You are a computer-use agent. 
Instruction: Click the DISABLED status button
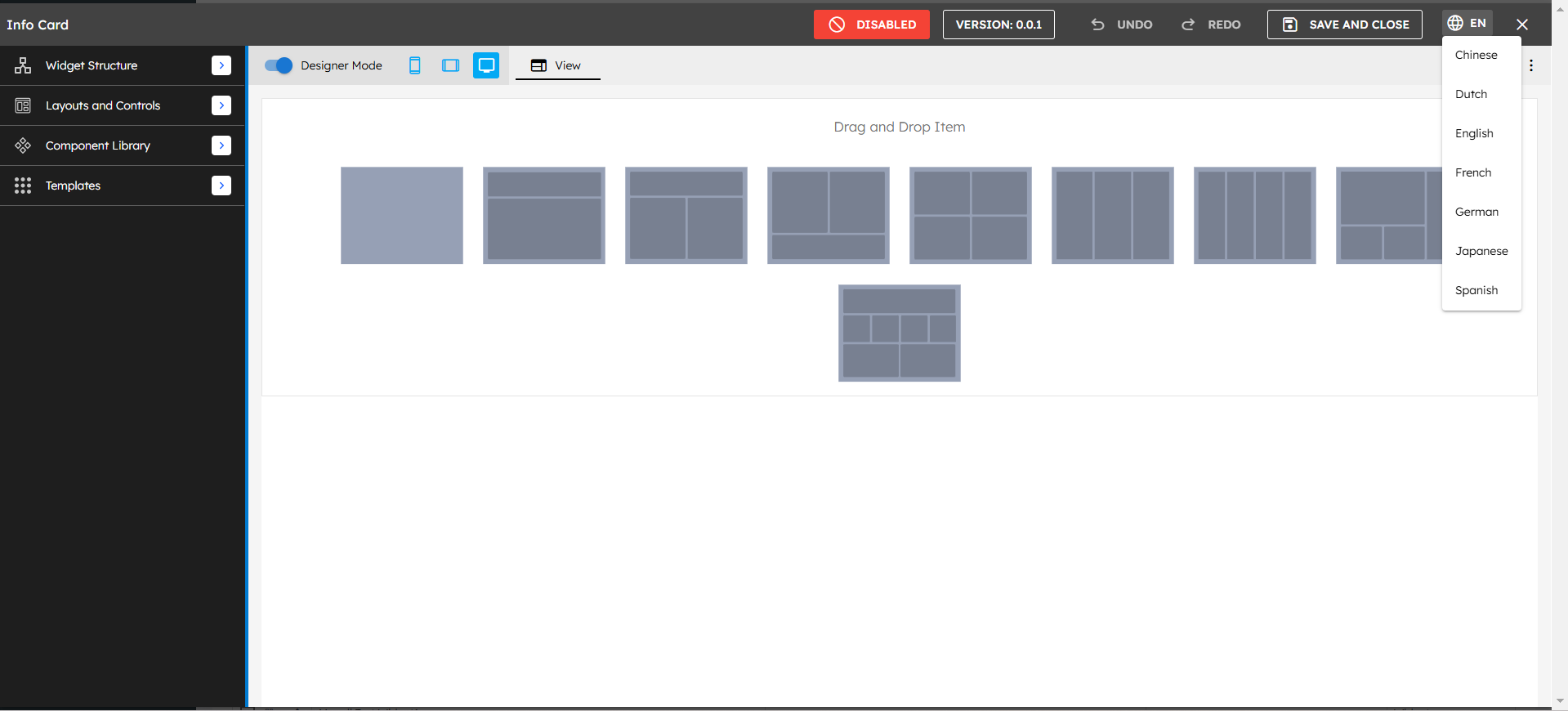click(x=872, y=25)
